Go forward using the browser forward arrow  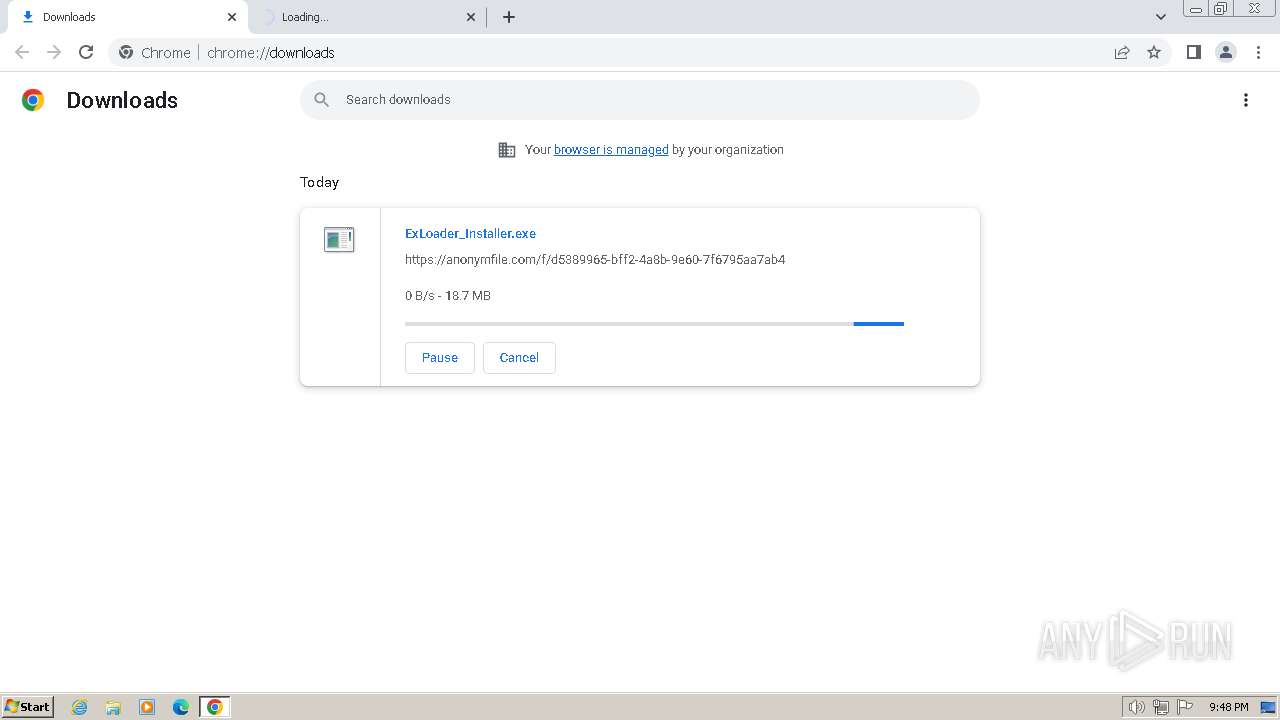click(x=54, y=52)
